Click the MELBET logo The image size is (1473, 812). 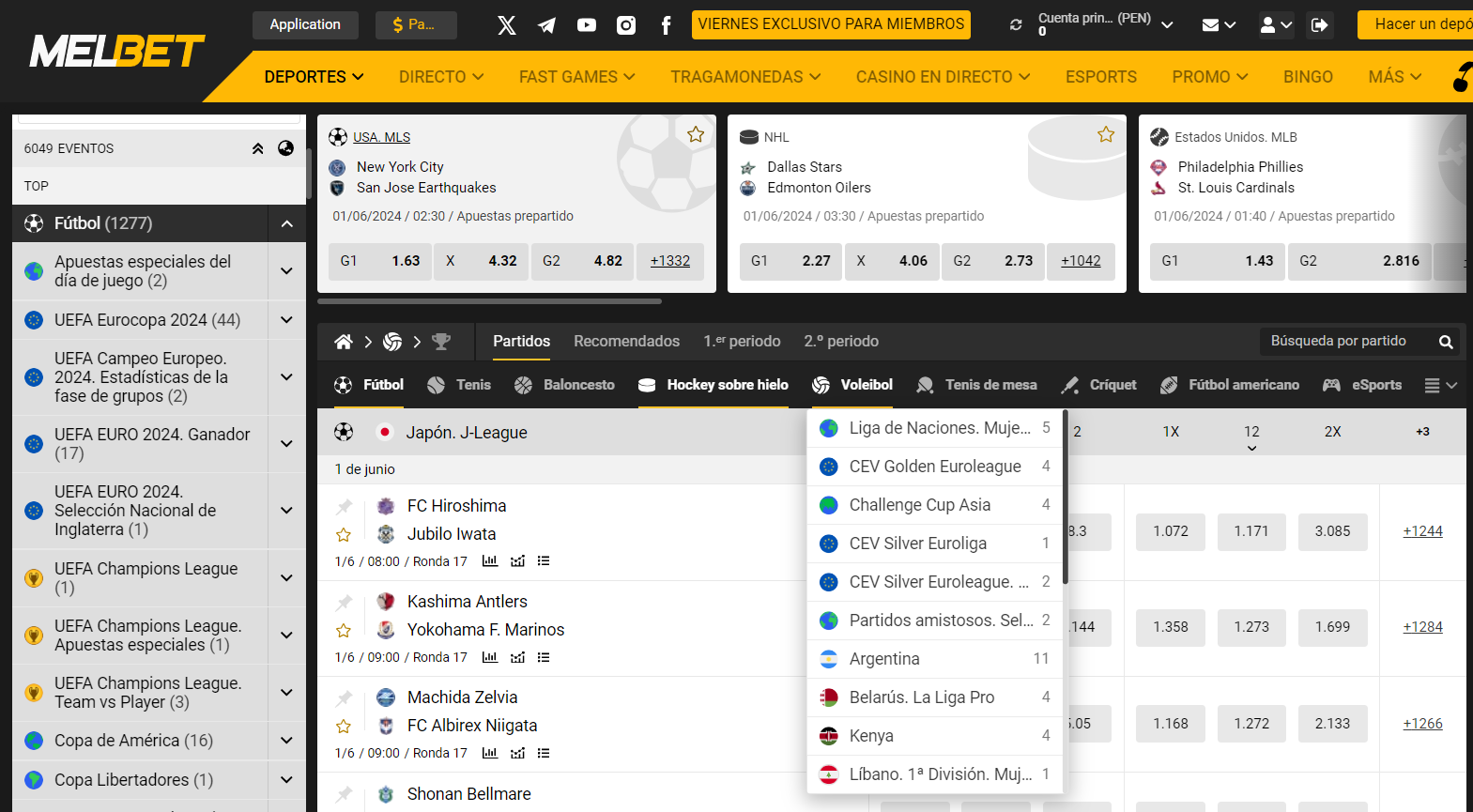(117, 52)
